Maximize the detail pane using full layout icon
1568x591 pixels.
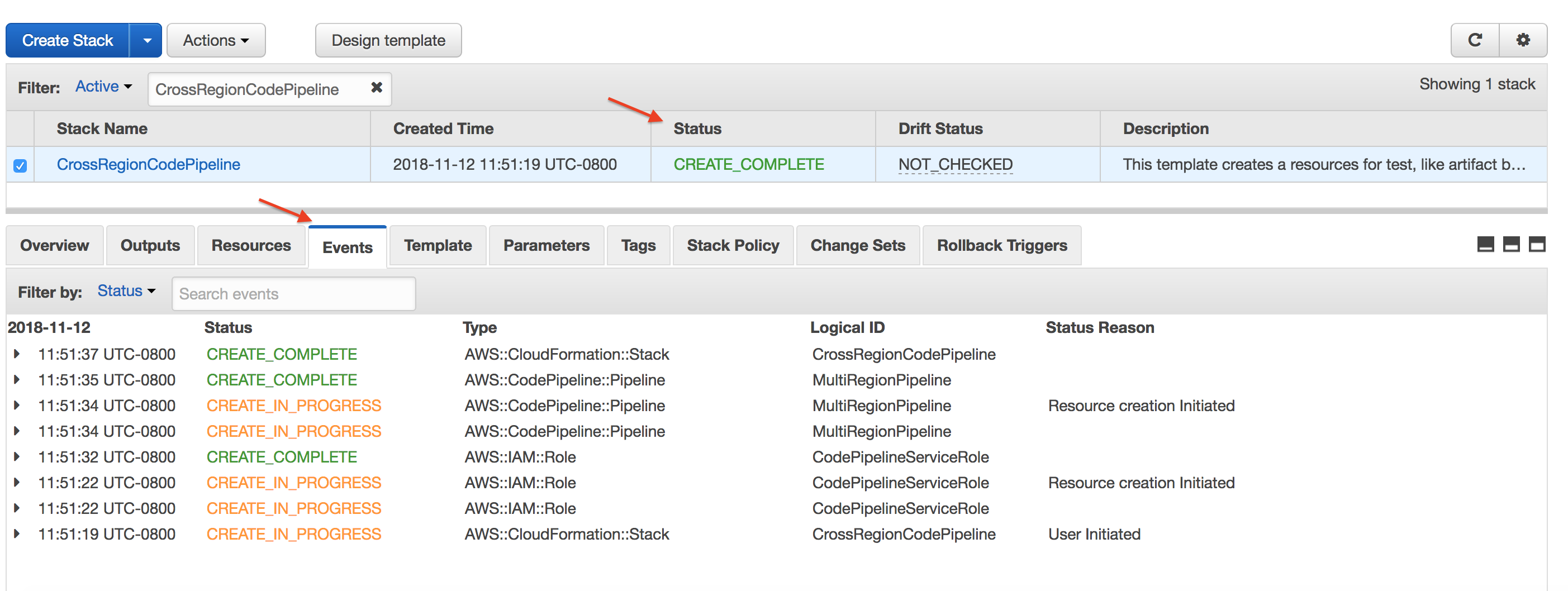[1537, 245]
